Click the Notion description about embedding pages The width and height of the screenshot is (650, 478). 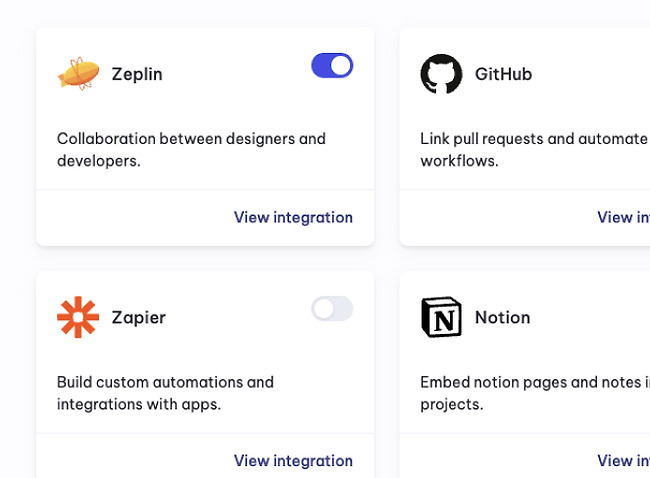point(535,393)
